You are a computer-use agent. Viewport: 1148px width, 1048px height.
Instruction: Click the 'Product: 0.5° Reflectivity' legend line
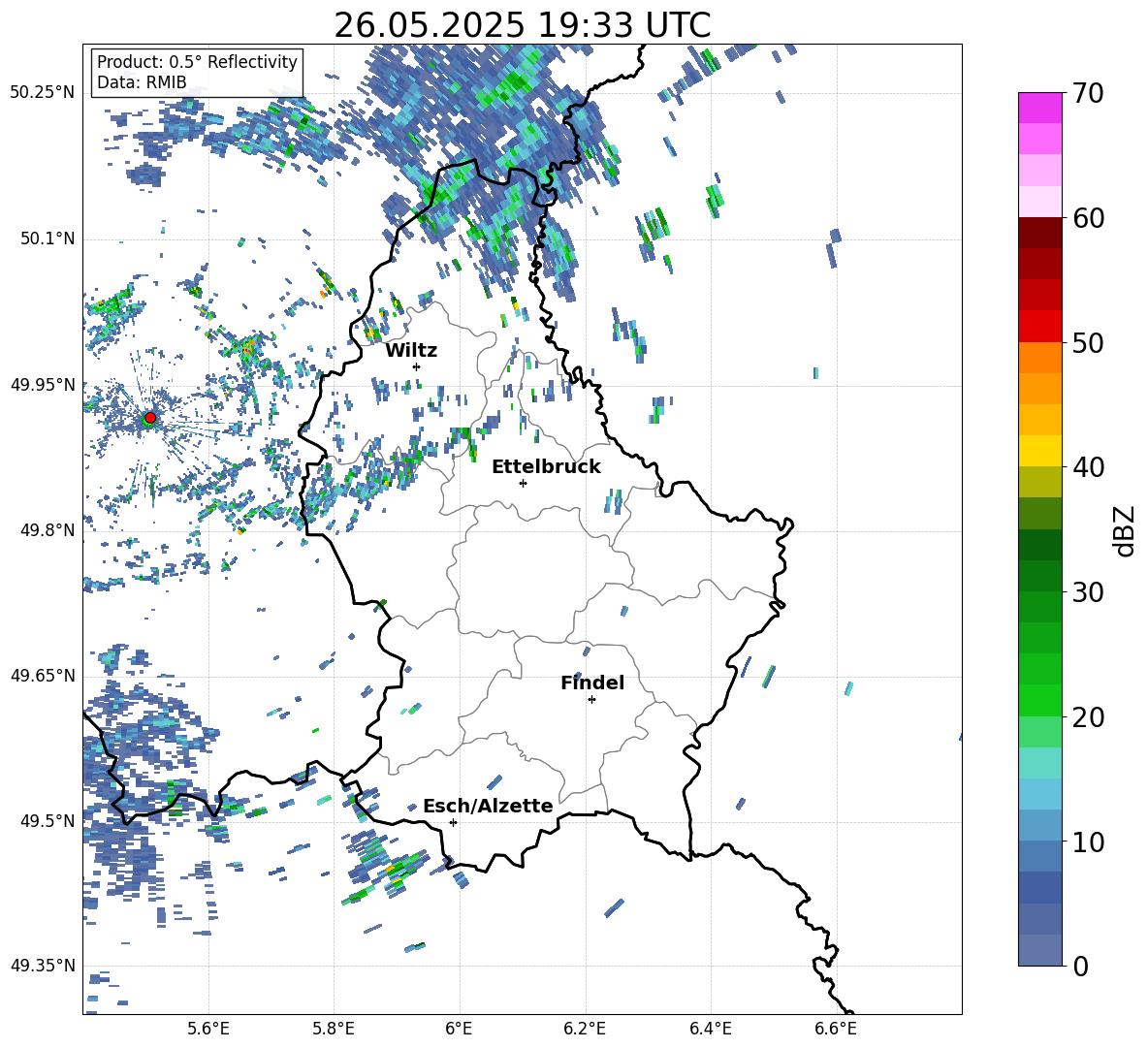coord(197,62)
